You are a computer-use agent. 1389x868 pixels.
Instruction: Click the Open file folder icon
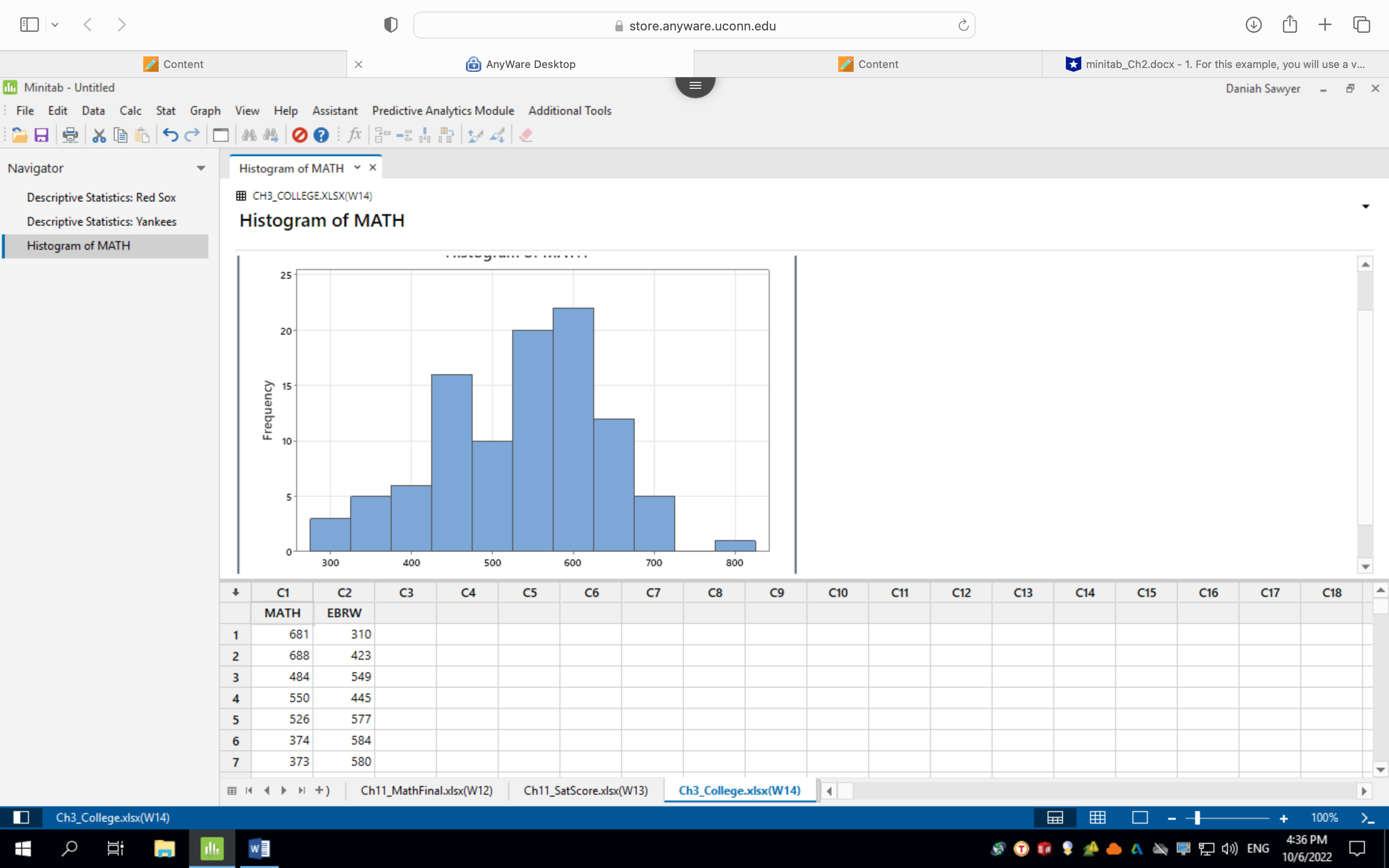point(19,135)
